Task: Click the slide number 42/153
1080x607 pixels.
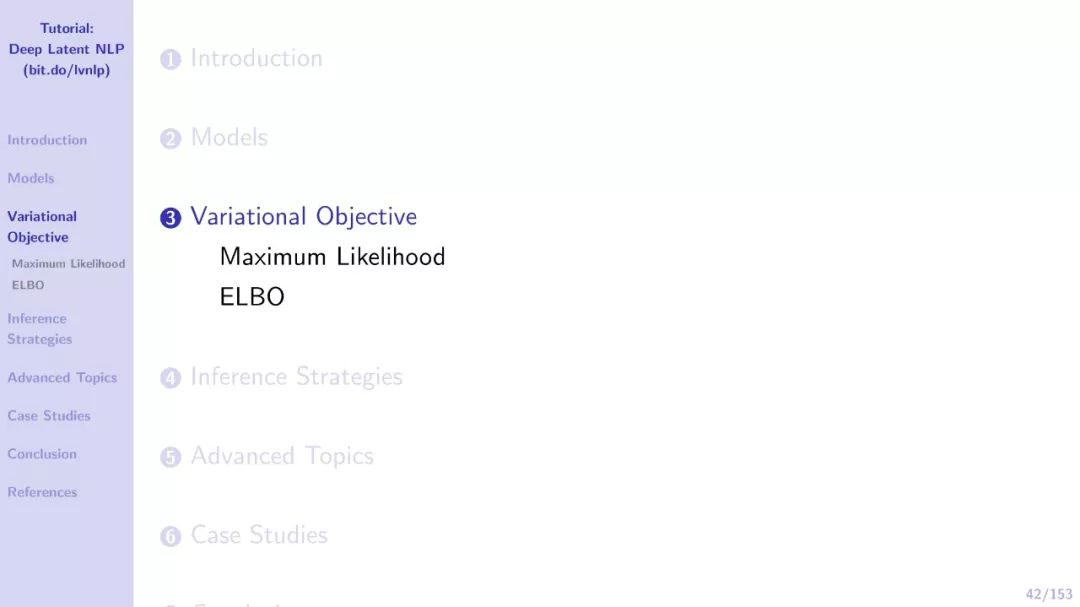Action: pos(1049,594)
